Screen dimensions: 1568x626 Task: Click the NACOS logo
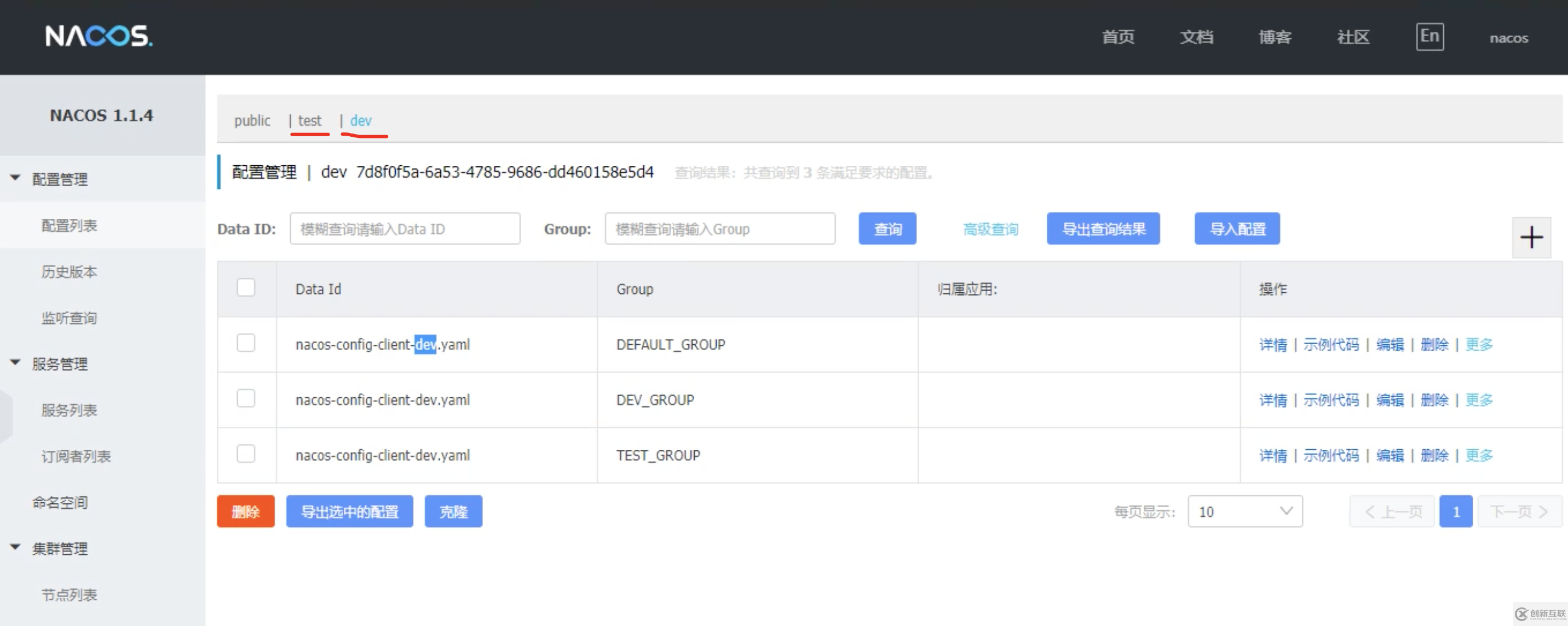click(x=97, y=37)
